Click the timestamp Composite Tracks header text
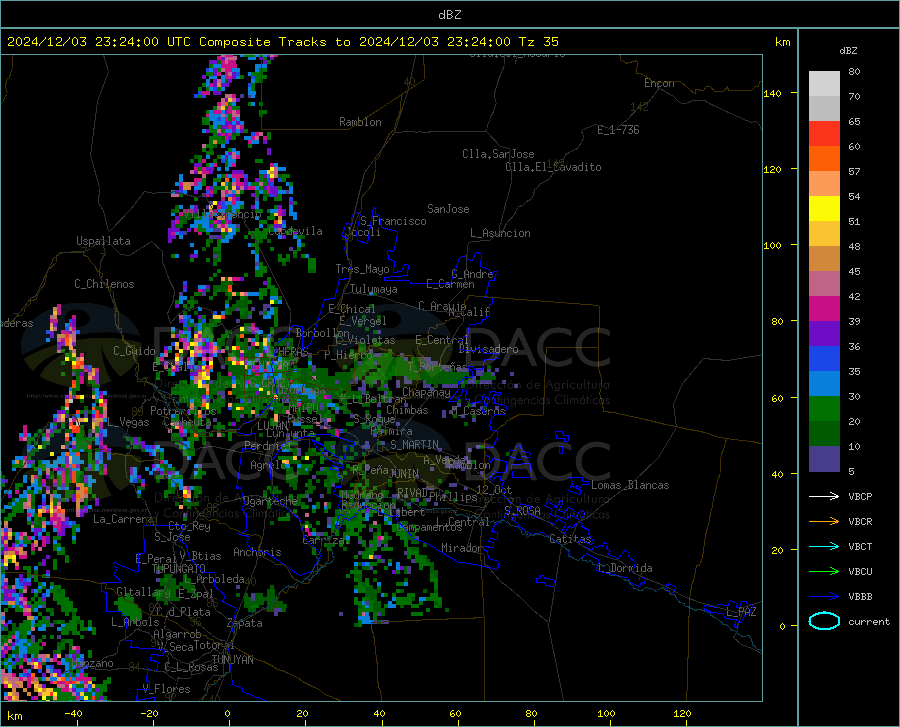 (x=282, y=42)
